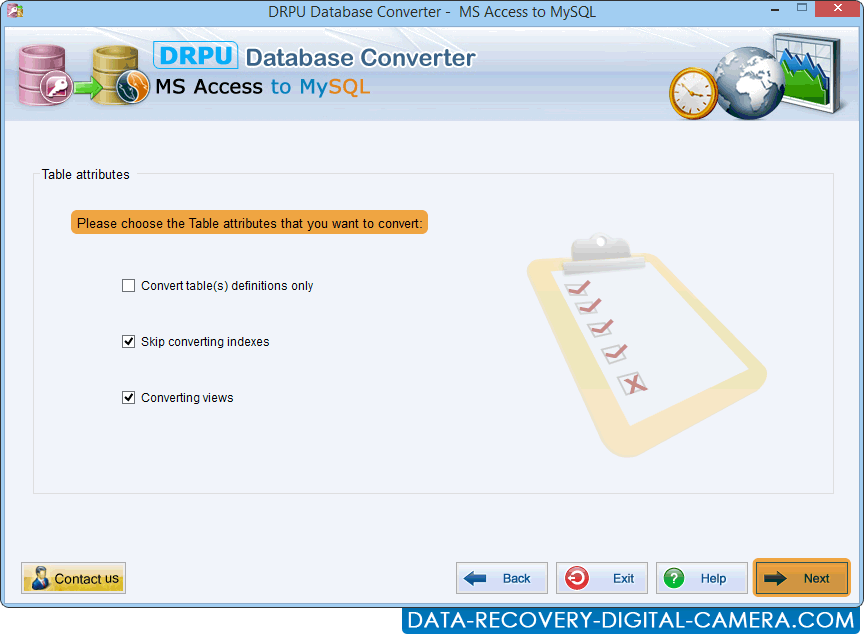Click the Next button
The width and height of the screenshot is (864, 634).
coord(802,578)
